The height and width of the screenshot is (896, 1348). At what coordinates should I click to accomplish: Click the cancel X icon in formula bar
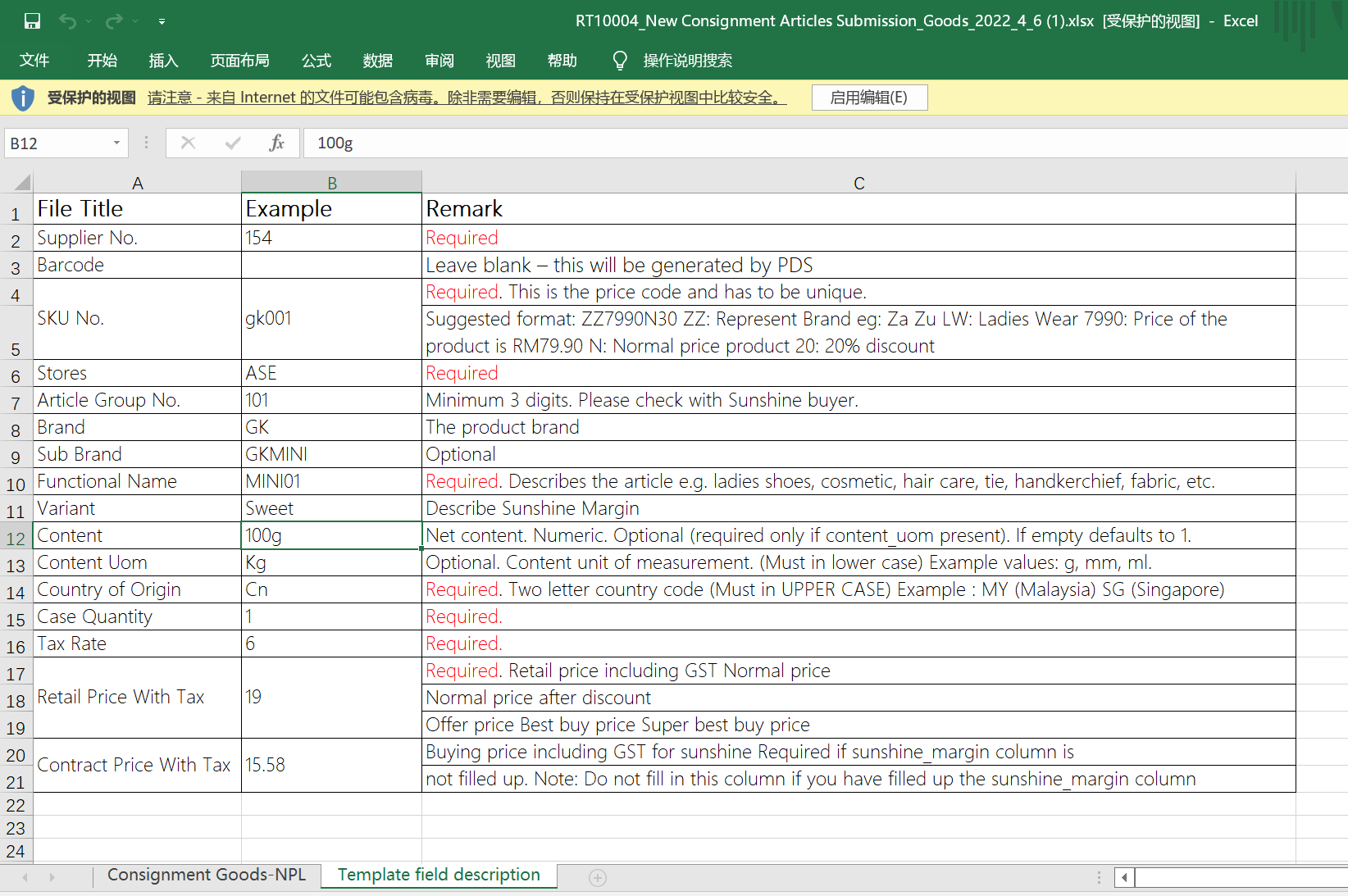tap(188, 143)
